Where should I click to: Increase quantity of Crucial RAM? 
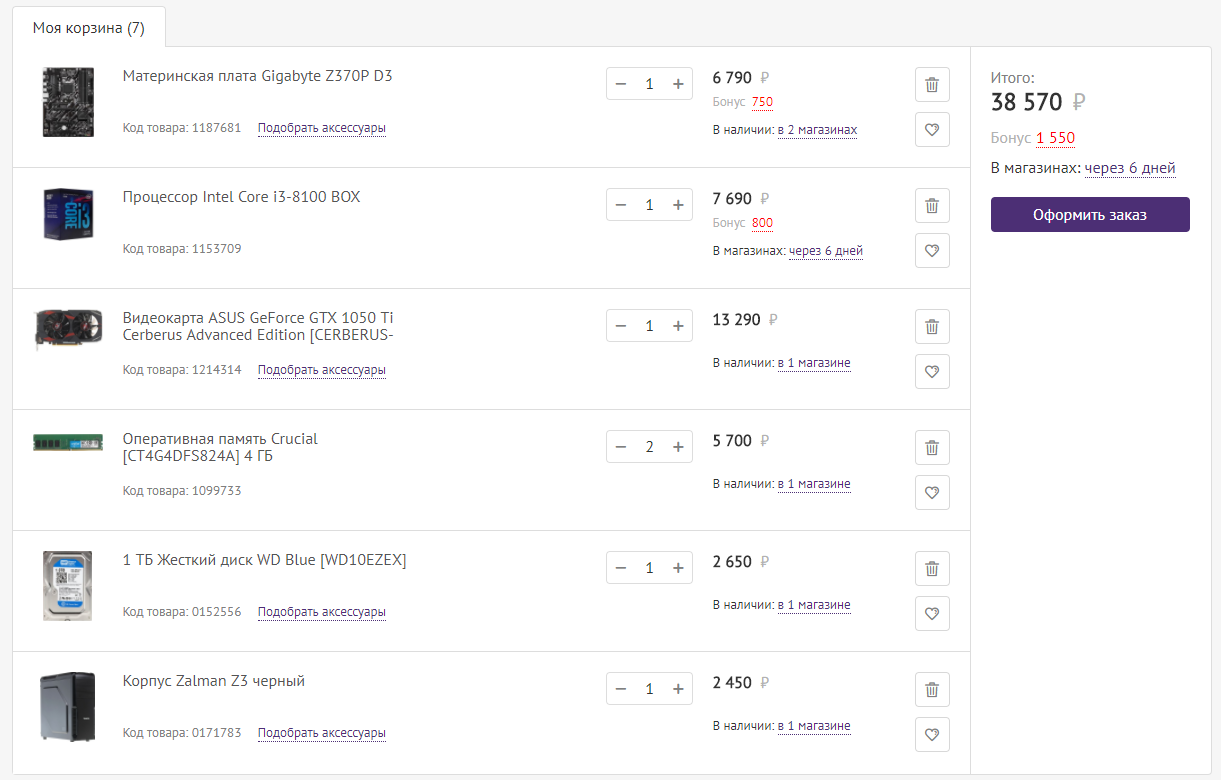click(x=678, y=447)
